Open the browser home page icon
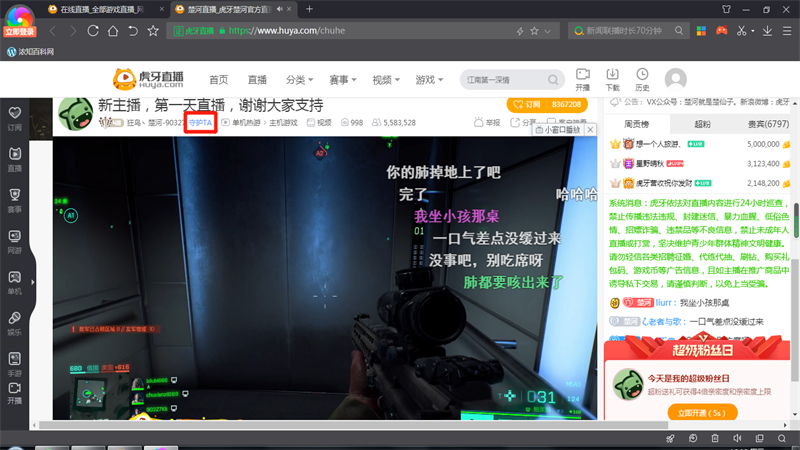800x450 pixels. coord(113,31)
